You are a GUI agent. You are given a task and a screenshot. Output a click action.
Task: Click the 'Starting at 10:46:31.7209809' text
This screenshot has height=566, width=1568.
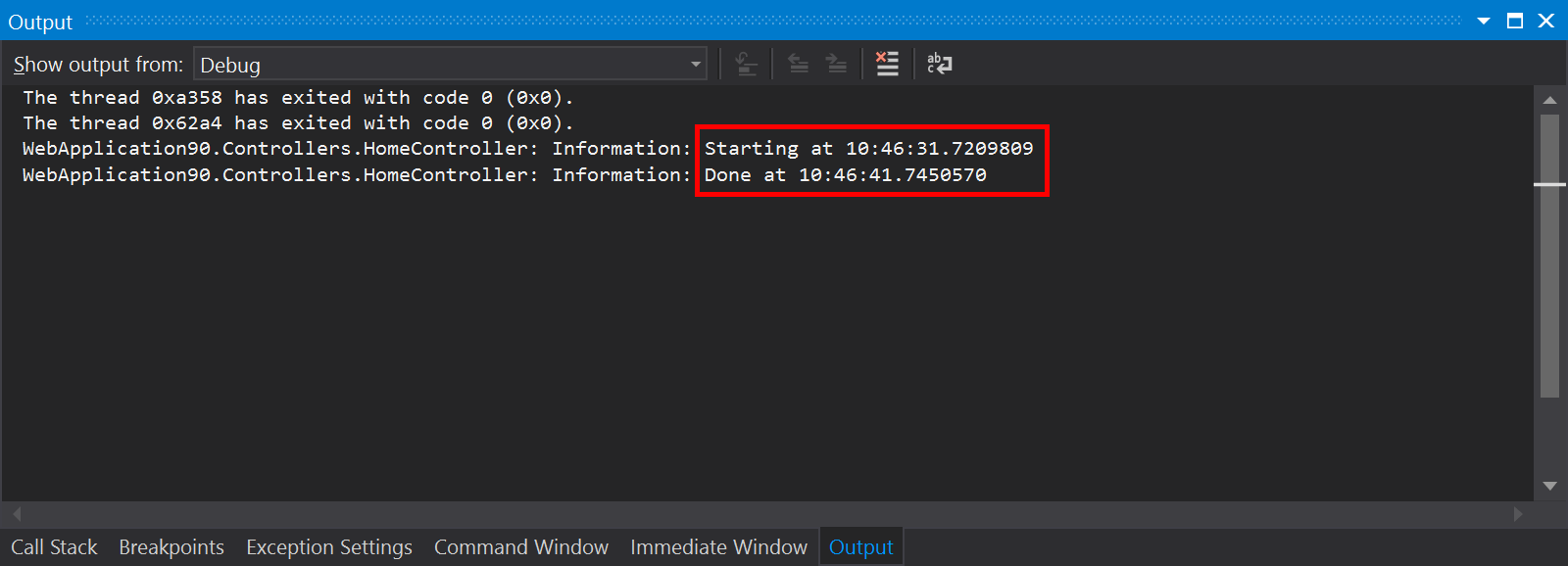click(869, 149)
